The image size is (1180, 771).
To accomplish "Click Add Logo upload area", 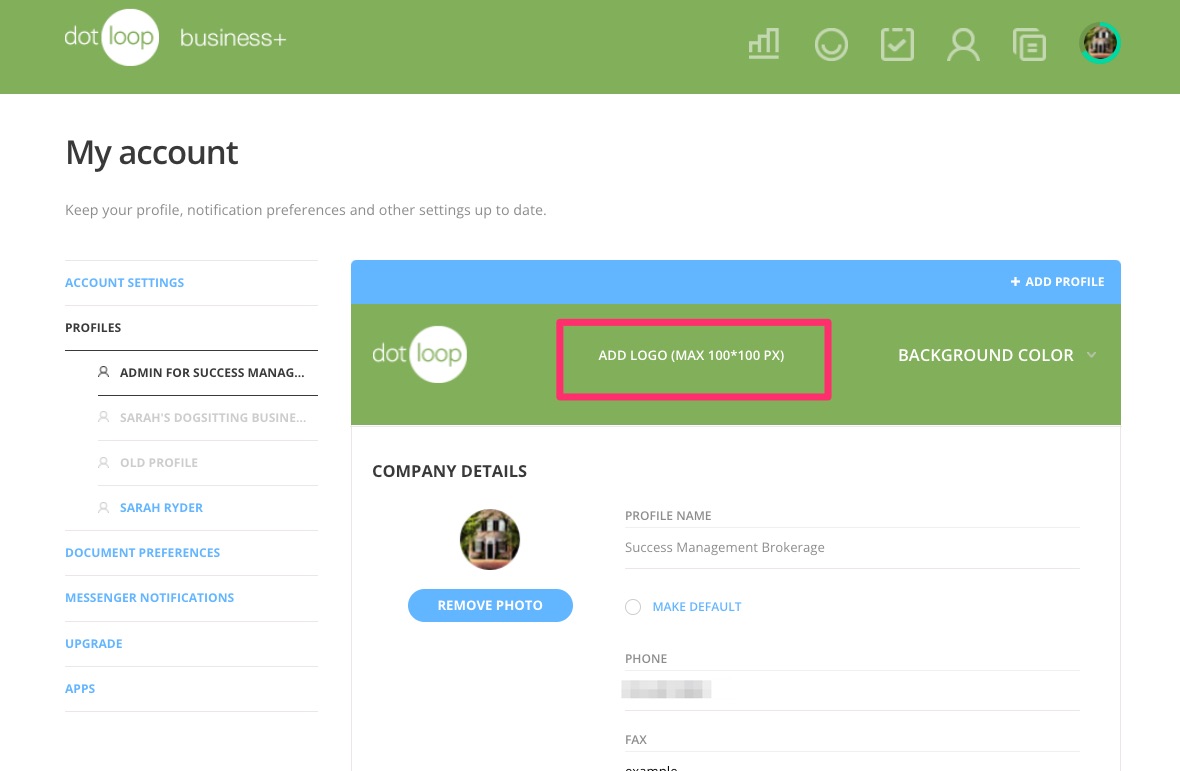I will coord(692,356).
